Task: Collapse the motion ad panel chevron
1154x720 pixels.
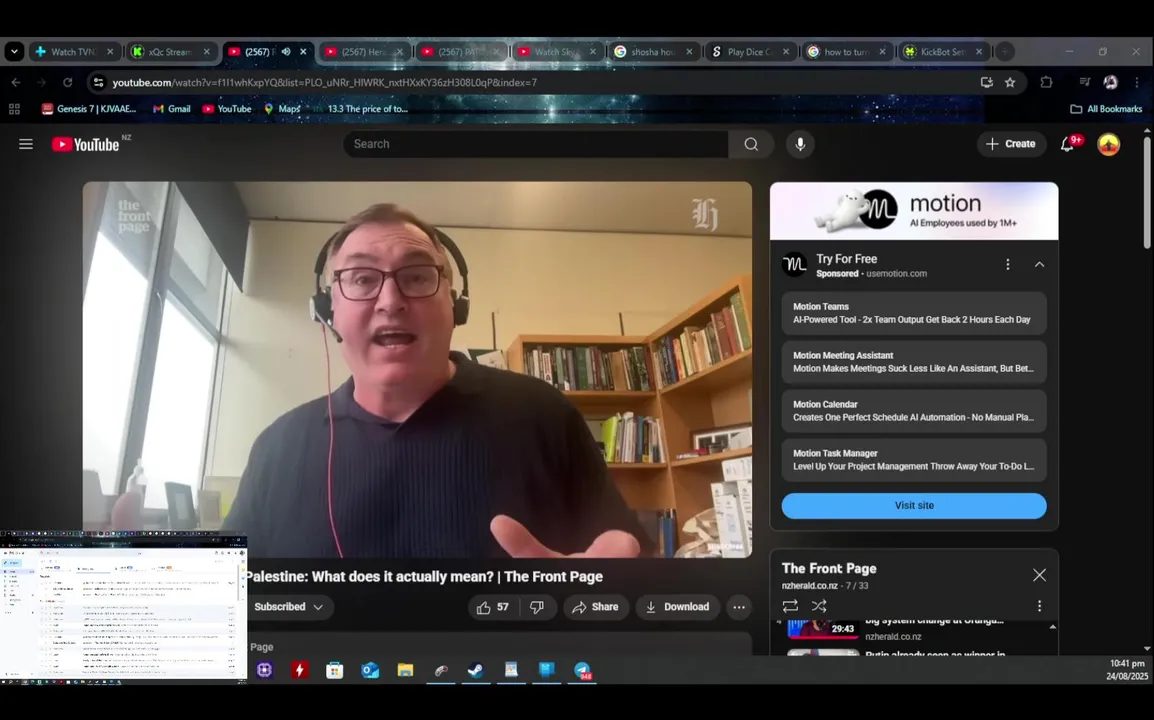Action: [1039, 264]
